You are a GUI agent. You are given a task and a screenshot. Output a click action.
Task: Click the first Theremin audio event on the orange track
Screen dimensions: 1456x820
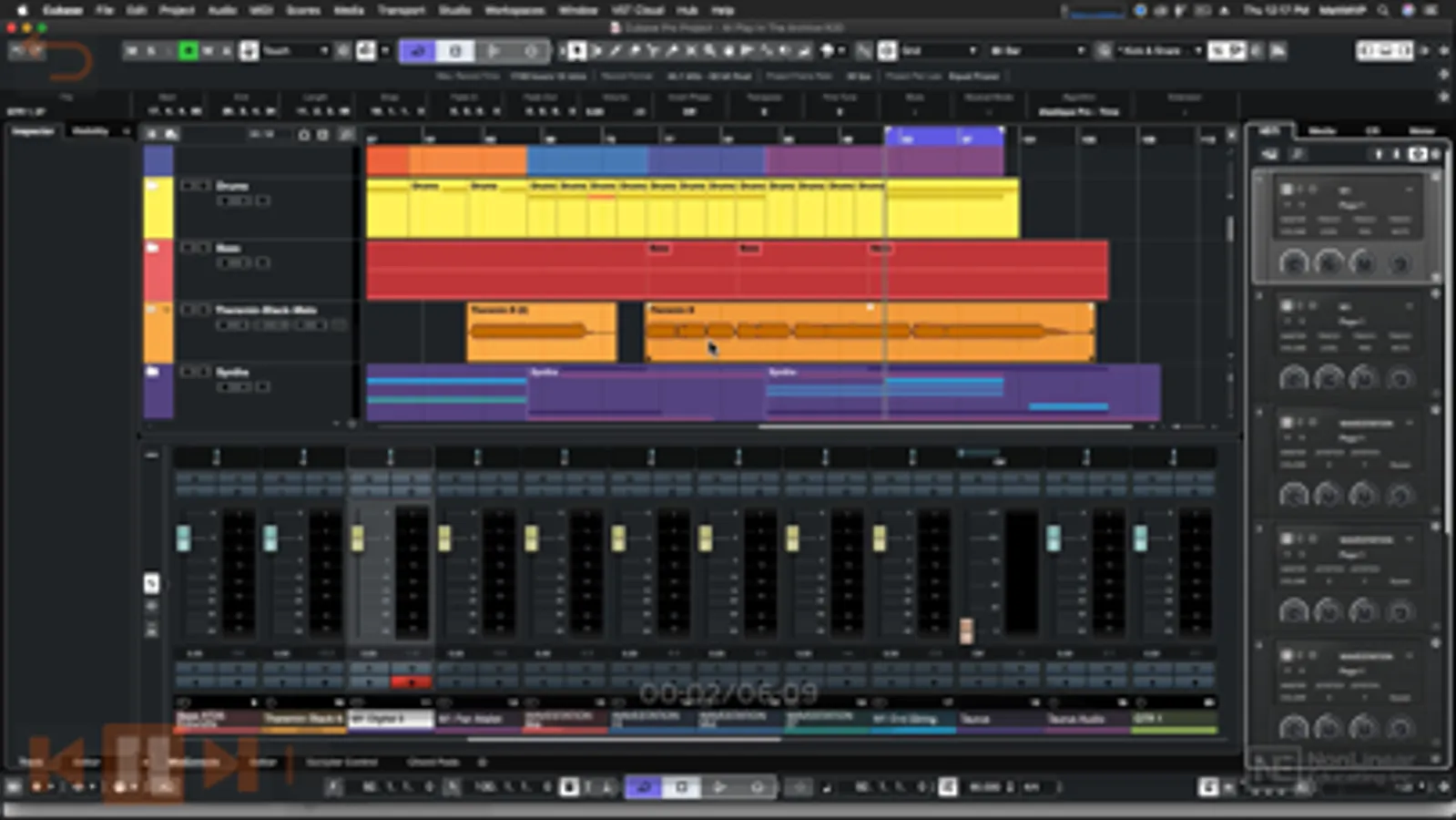[x=542, y=332]
